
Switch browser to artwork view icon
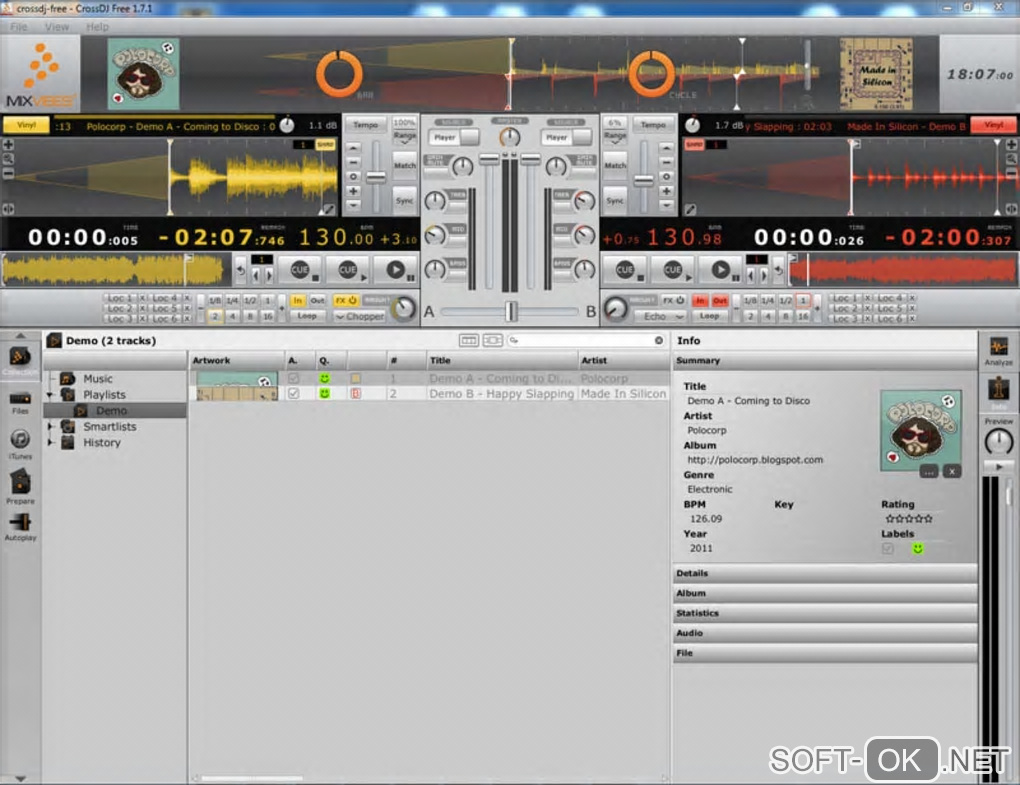point(492,340)
